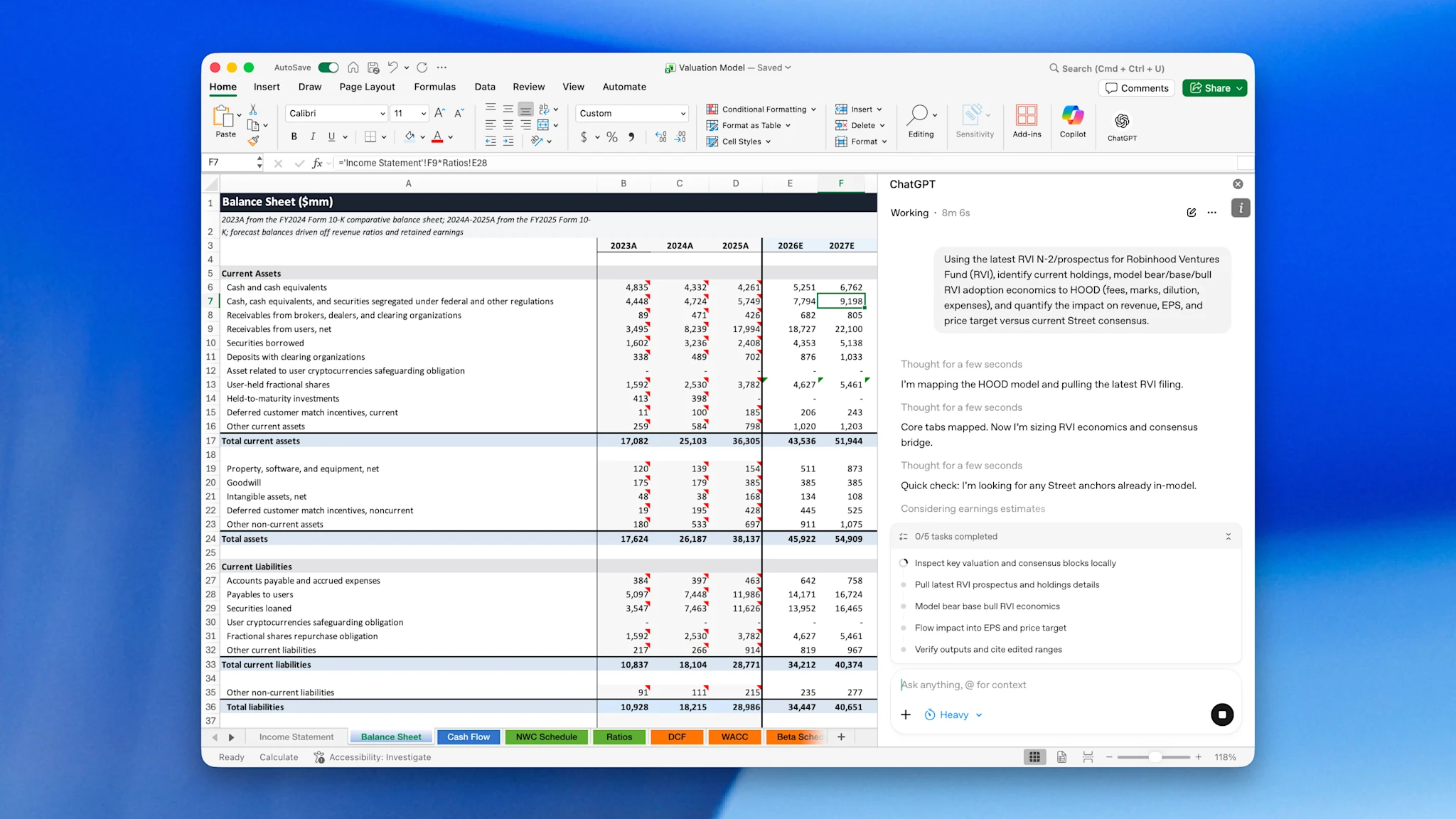Click the Redo icon
The image size is (1456, 819).
[422, 68]
